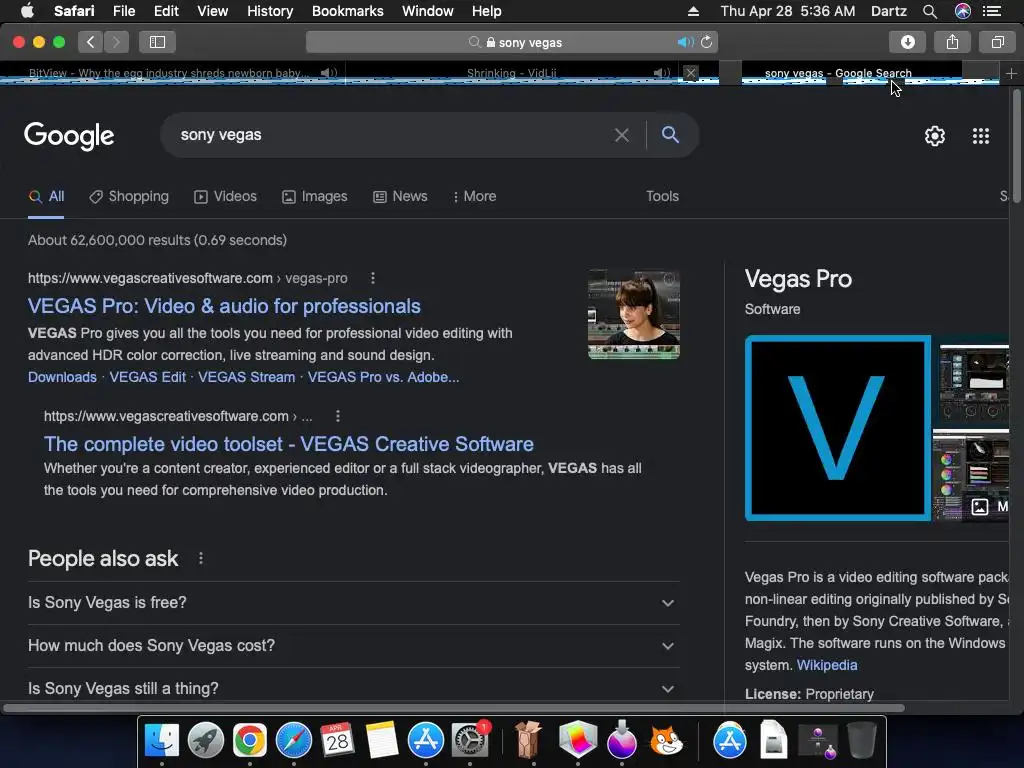
Task: Go forward with Safari forward arrow
Action: click(x=116, y=42)
